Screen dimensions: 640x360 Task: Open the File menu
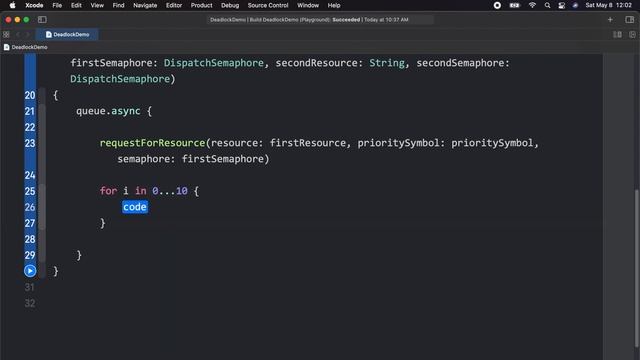[x=57, y=5]
